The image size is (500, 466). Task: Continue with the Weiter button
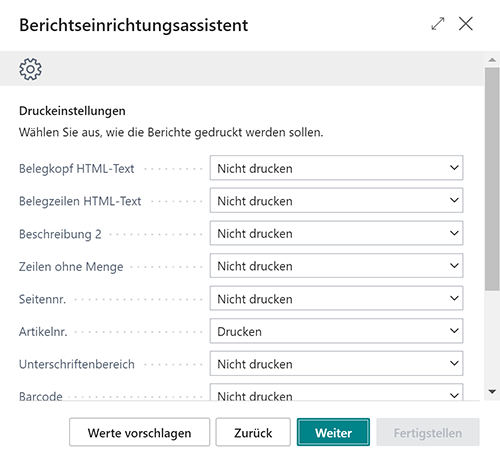(x=333, y=433)
